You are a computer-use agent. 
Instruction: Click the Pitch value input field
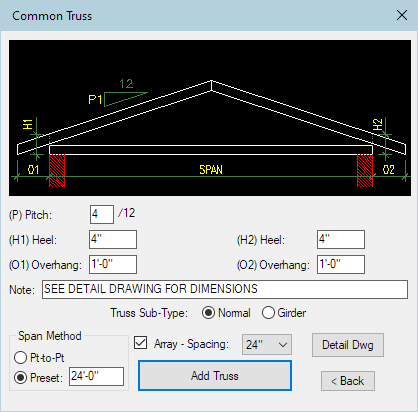pos(102,214)
